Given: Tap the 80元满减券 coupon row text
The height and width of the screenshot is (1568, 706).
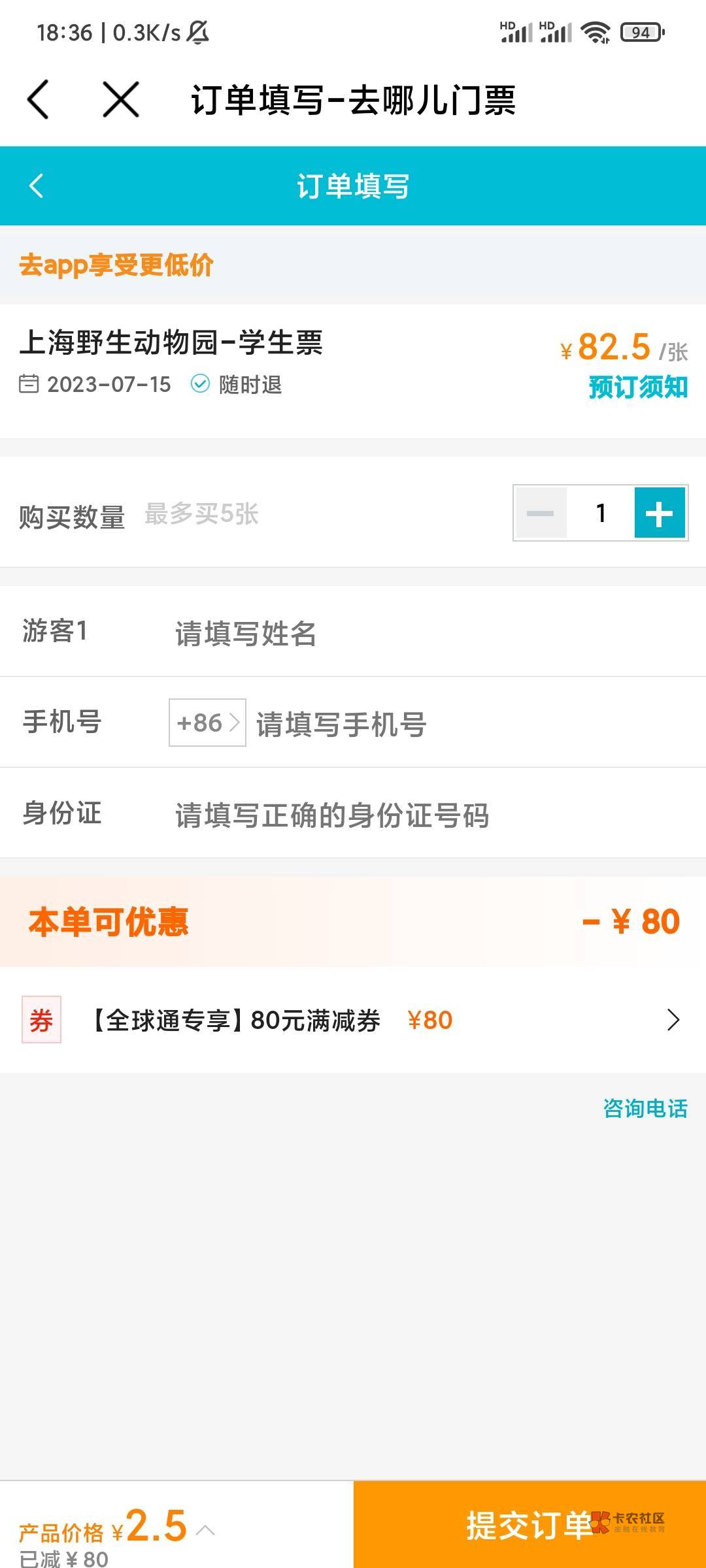Looking at the screenshot, I should (235, 1020).
